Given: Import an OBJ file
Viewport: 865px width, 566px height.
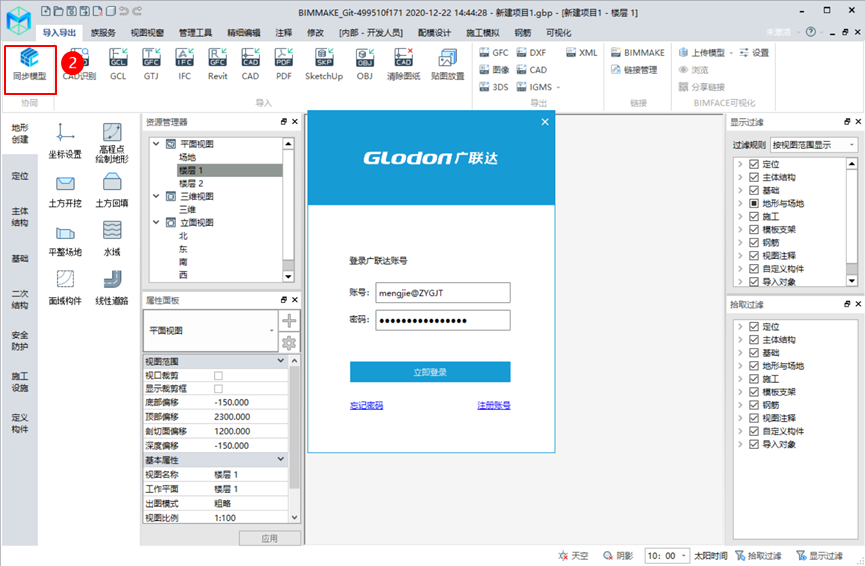Looking at the screenshot, I should point(365,65).
